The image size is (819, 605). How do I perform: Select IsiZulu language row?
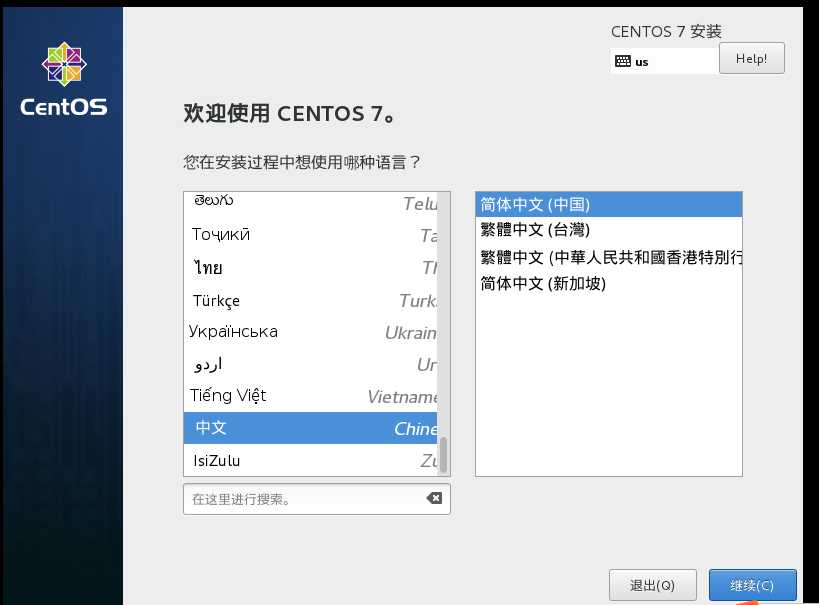pos(311,460)
